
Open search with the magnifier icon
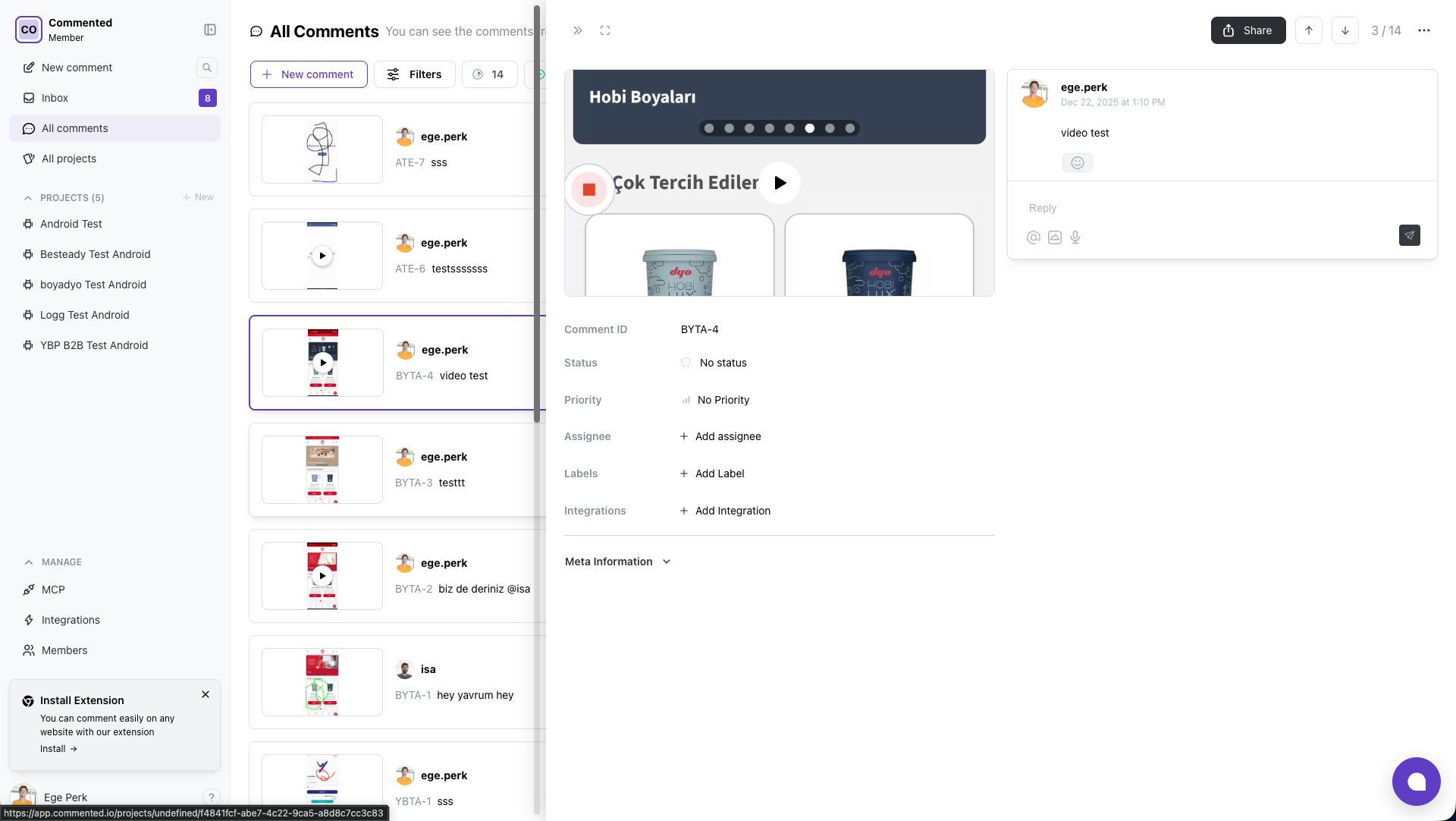coord(206,68)
